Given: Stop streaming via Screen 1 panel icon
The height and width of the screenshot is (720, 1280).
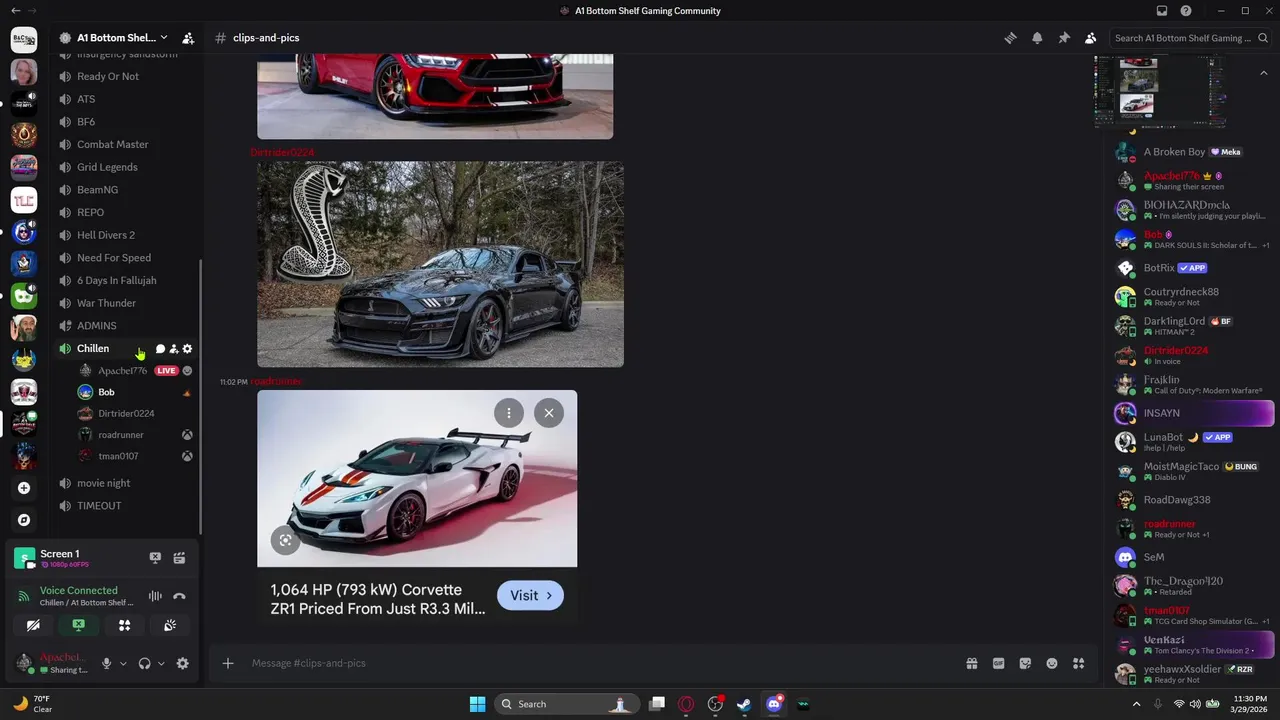Looking at the screenshot, I should click(155, 558).
